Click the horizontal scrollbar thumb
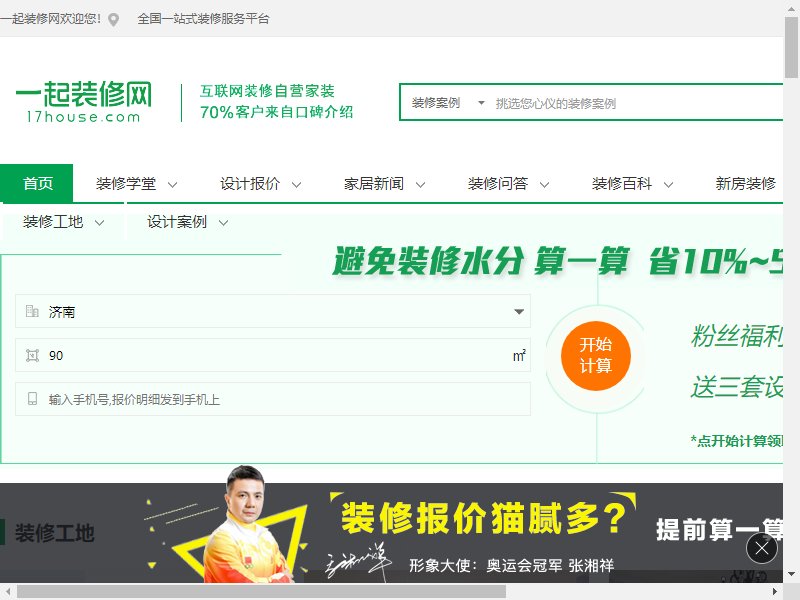Screen dimensions: 800x600 pos(261,592)
